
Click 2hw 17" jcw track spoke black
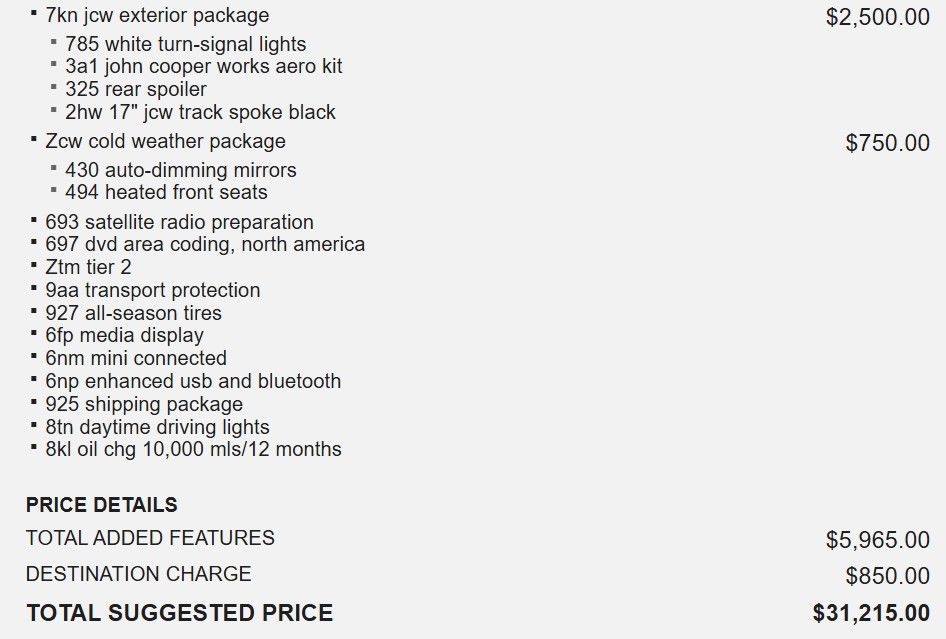(x=200, y=112)
